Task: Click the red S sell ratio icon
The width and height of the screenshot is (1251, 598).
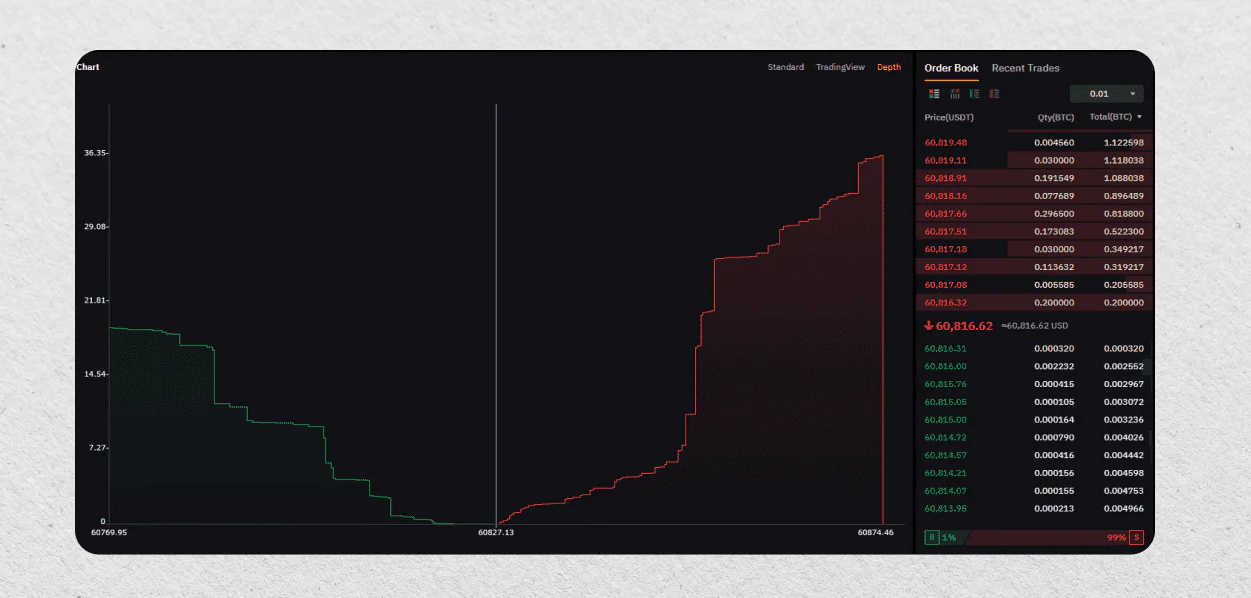Action: 1136,537
